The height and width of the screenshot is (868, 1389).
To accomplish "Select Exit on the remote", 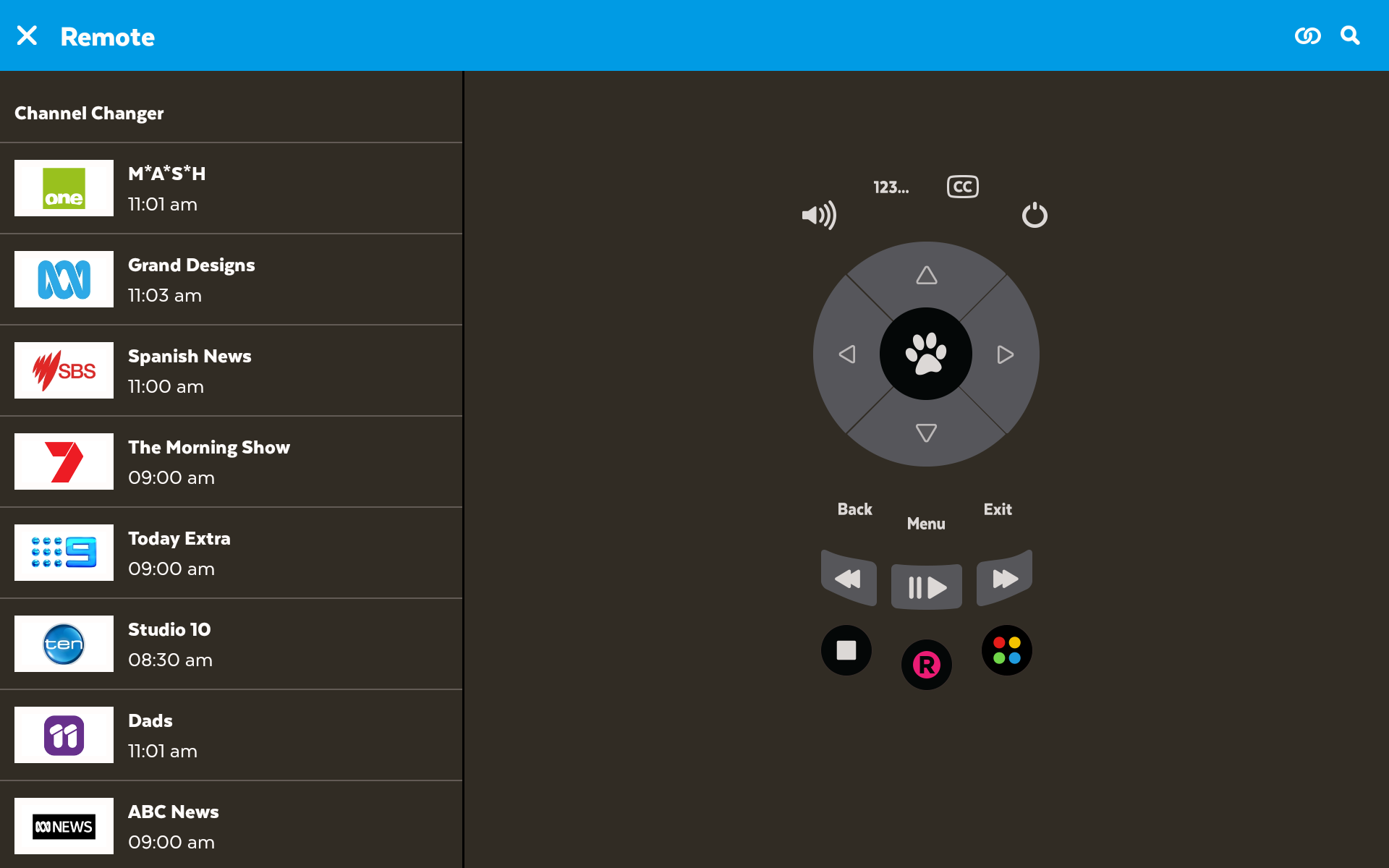I will (998, 509).
